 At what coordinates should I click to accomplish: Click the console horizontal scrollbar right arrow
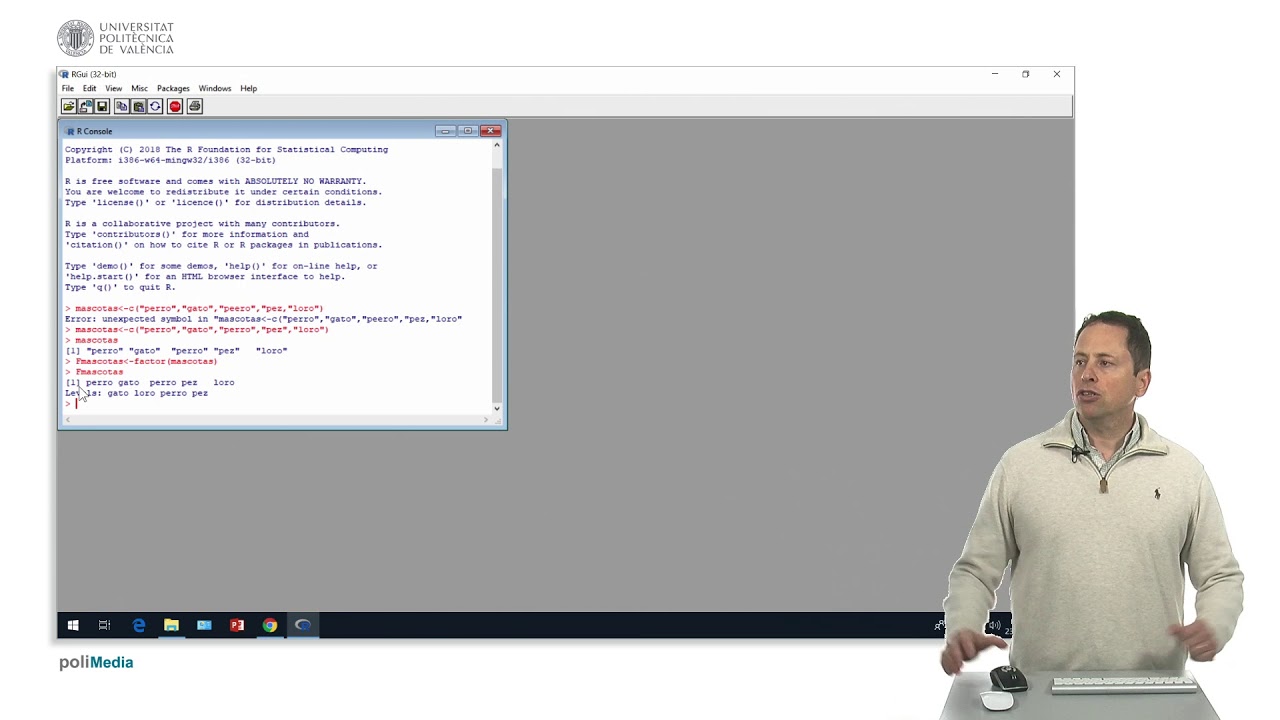coord(486,420)
